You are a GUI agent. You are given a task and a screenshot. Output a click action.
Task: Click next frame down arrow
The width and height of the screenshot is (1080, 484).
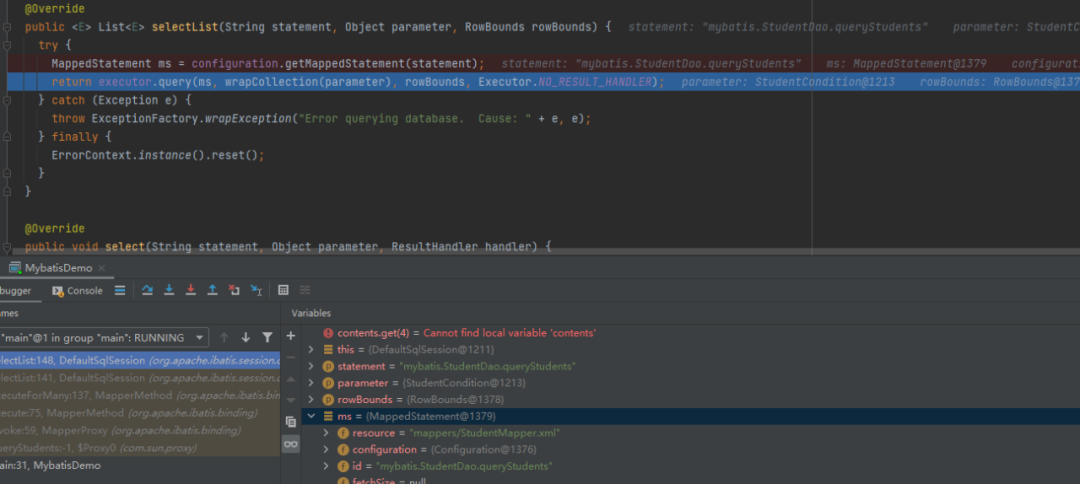(245, 337)
